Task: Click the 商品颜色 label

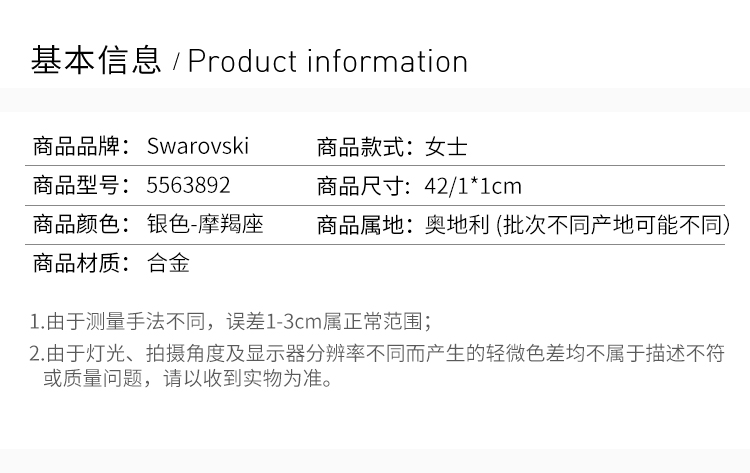Action: tap(81, 224)
